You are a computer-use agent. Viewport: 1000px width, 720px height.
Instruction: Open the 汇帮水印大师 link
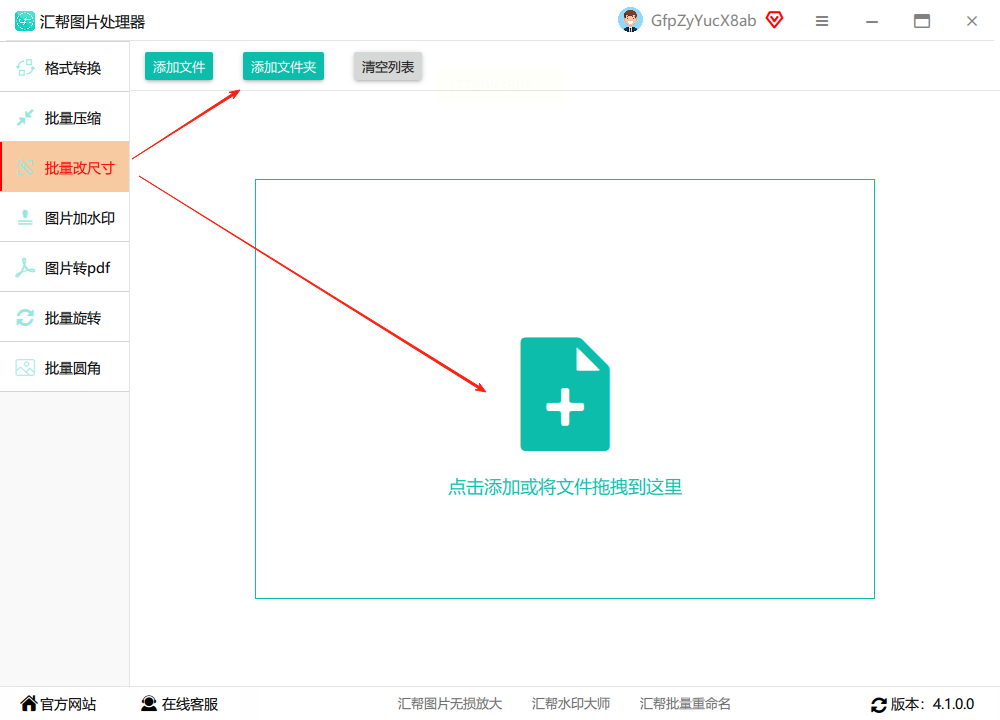coord(571,704)
